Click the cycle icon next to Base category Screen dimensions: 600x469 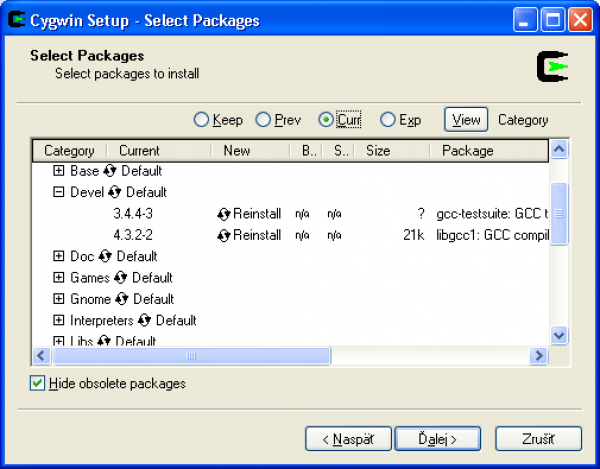tap(110, 171)
